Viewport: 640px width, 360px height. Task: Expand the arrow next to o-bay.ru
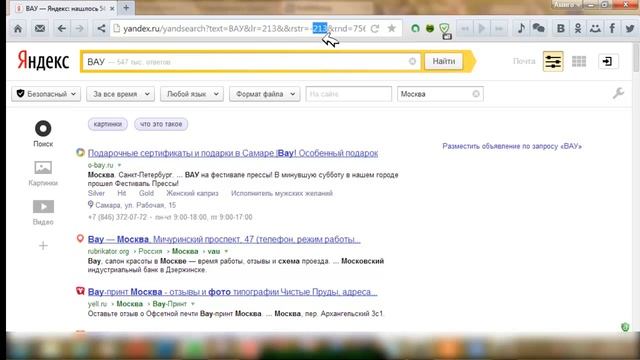[120, 165]
